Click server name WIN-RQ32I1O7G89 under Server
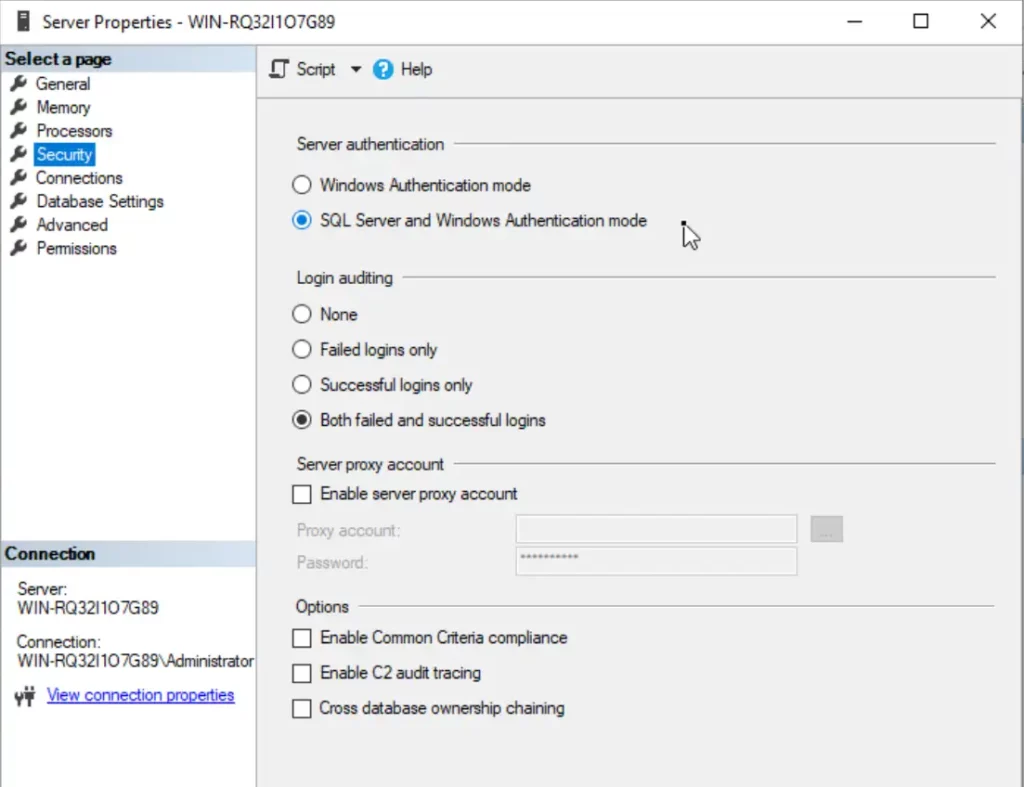The width and height of the screenshot is (1024, 787). tap(88, 608)
